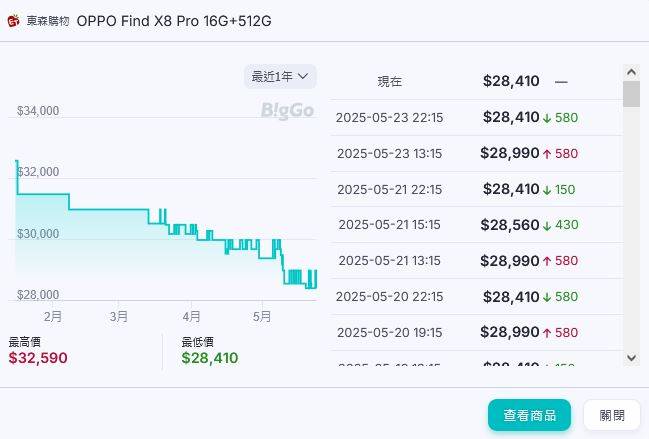The image size is (649, 439).
Task: Click the green down arrow 150 indicator
Action: pos(559,190)
